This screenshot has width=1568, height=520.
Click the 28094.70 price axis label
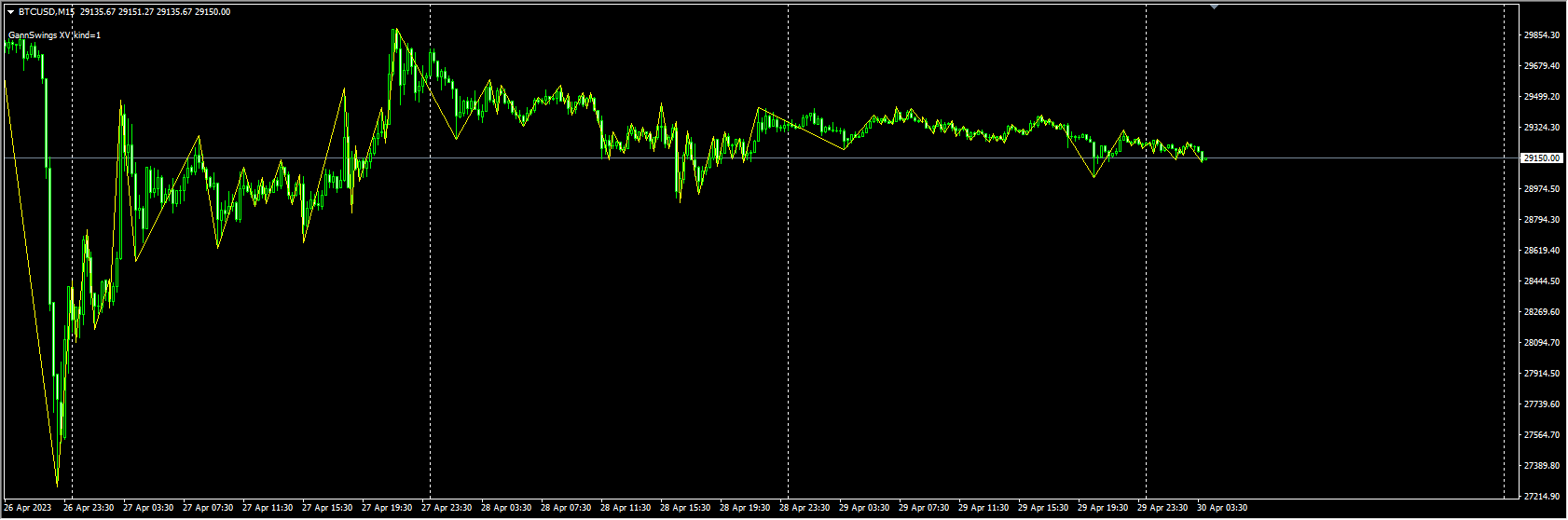(1542, 343)
